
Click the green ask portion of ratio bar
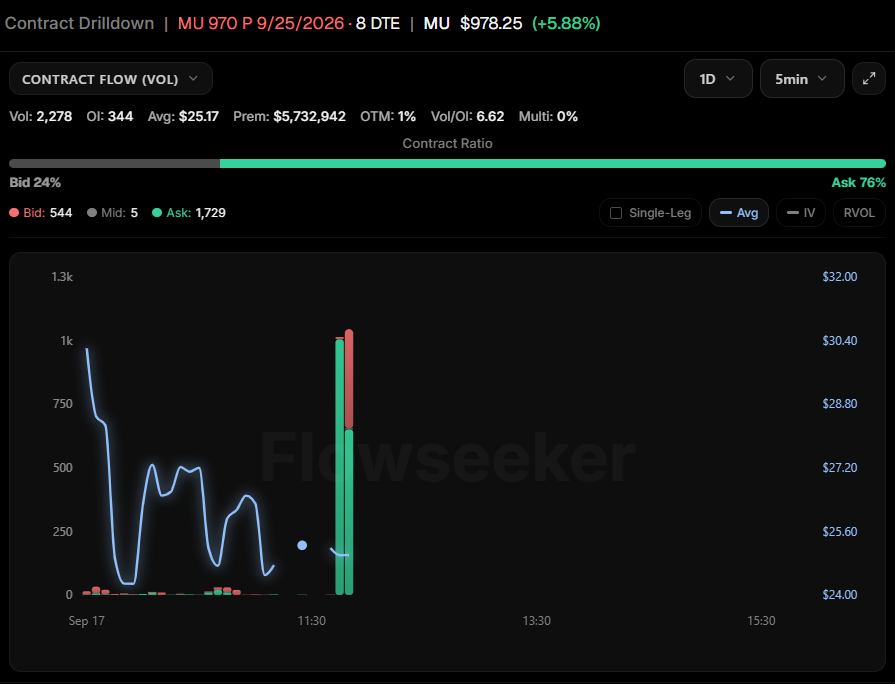tap(553, 164)
